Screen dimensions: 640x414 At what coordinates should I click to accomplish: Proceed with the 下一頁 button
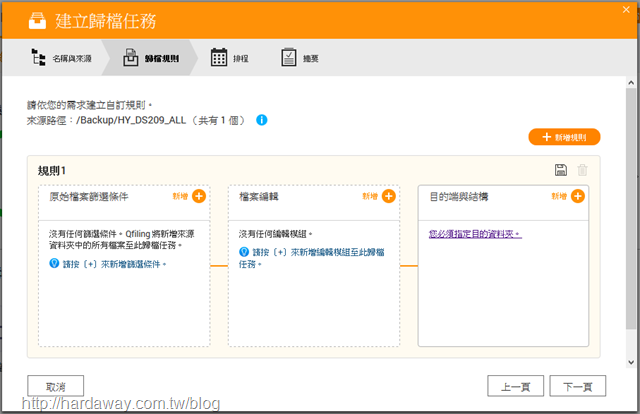578,386
